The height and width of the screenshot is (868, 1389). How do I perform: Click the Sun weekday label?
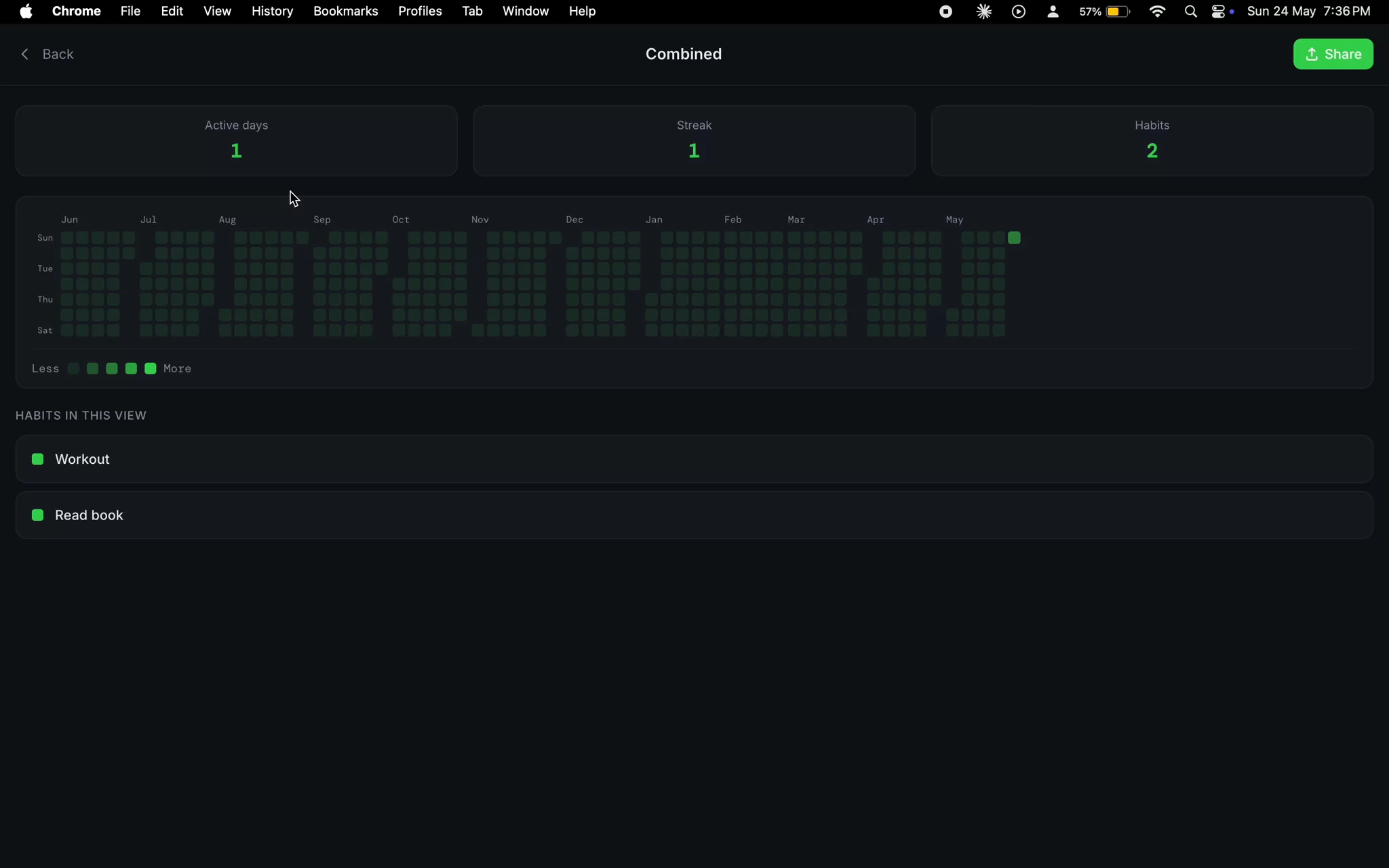pyautogui.click(x=45, y=238)
